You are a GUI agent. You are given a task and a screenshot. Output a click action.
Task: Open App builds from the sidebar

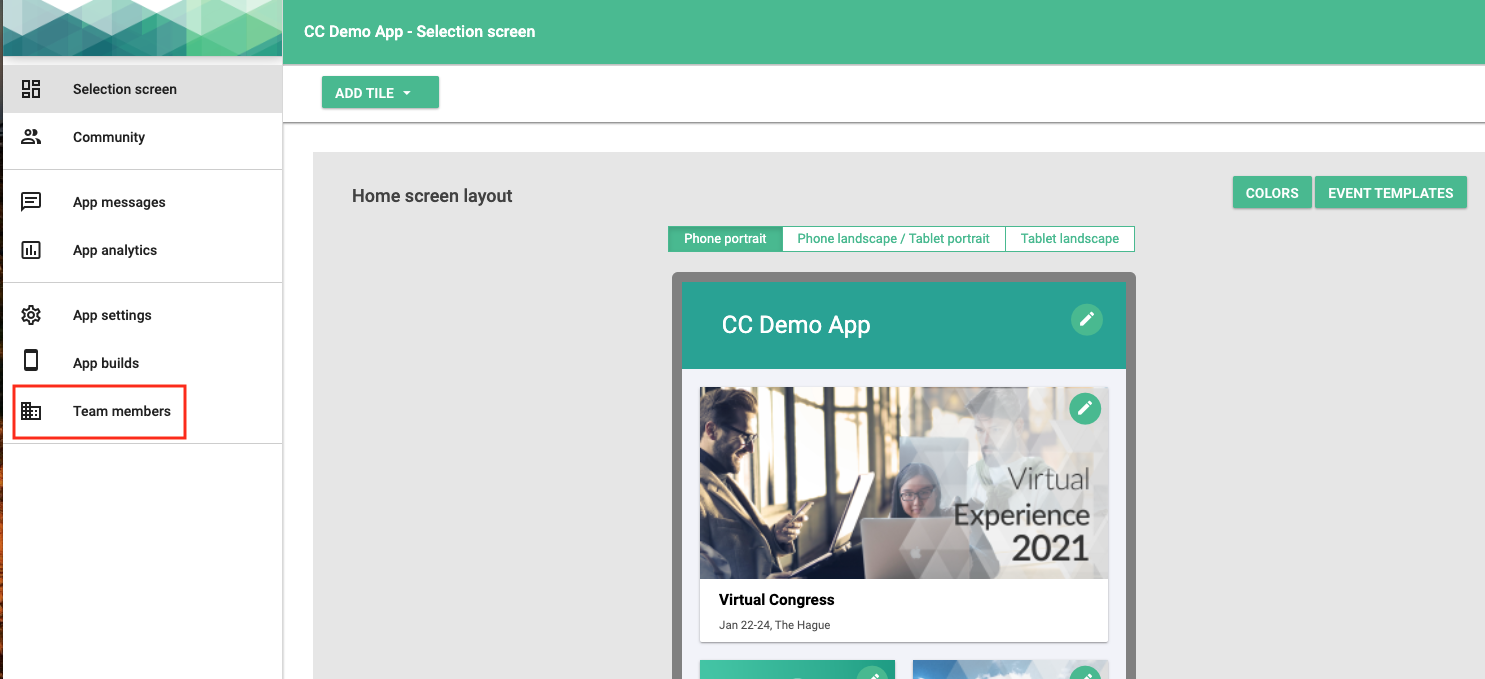[x=142, y=363]
